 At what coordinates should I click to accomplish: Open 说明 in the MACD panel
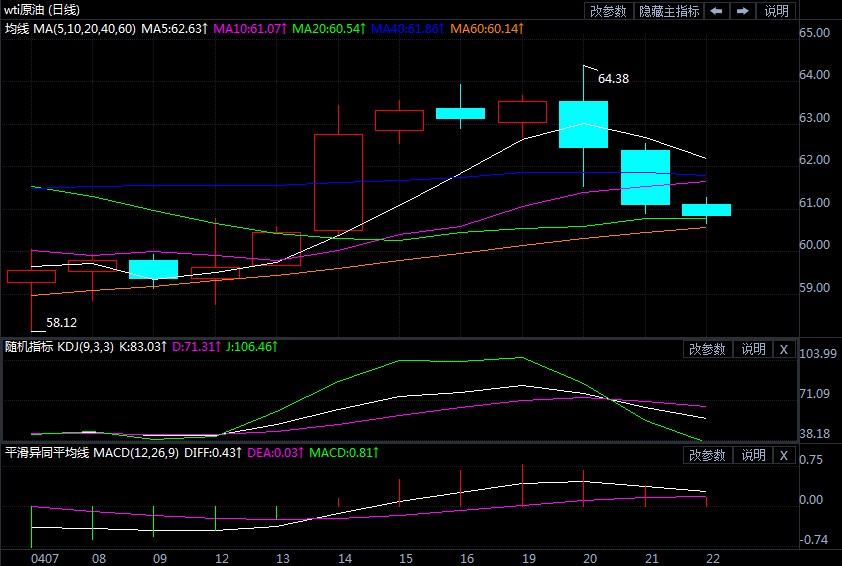click(x=753, y=455)
